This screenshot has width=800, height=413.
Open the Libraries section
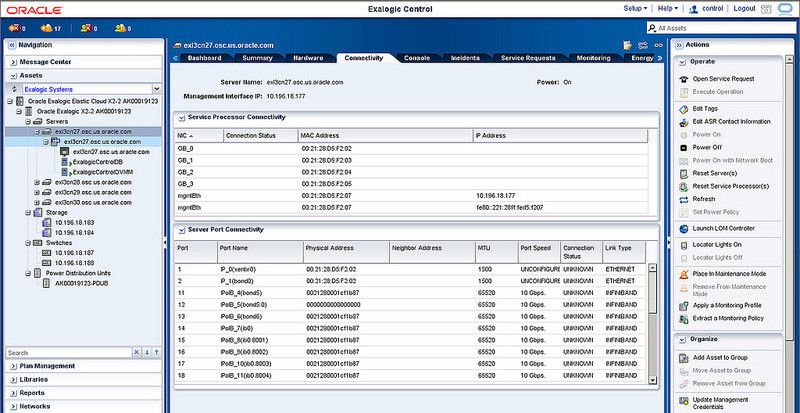pos(83,380)
